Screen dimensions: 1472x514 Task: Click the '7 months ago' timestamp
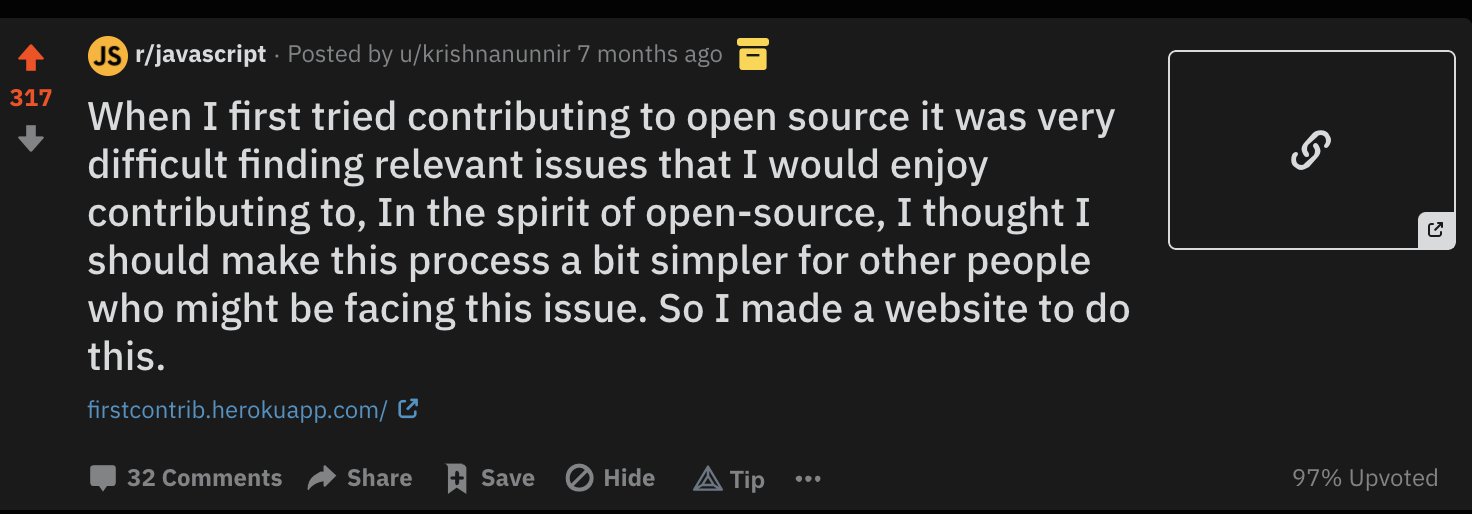(x=650, y=54)
